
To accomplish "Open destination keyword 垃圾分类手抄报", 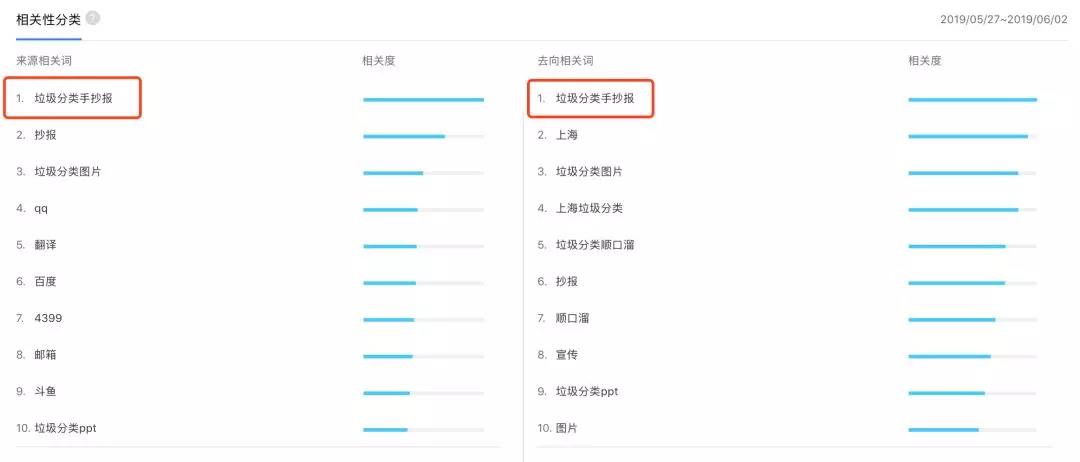I will pyautogui.click(x=595, y=98).
